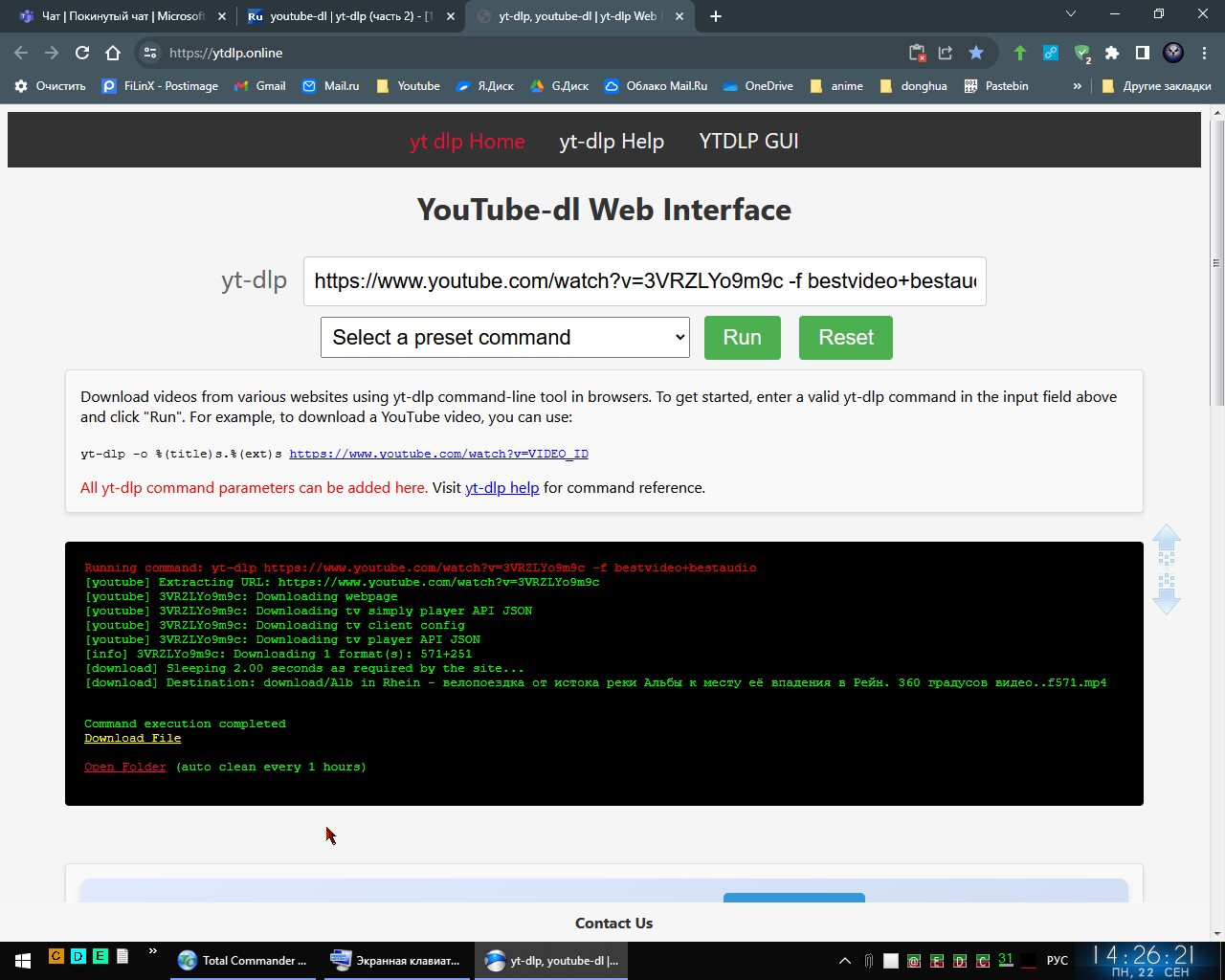This screenshot has height=980, width=1225.
Task: Expand the tab search chevron
Action: 1071,14
